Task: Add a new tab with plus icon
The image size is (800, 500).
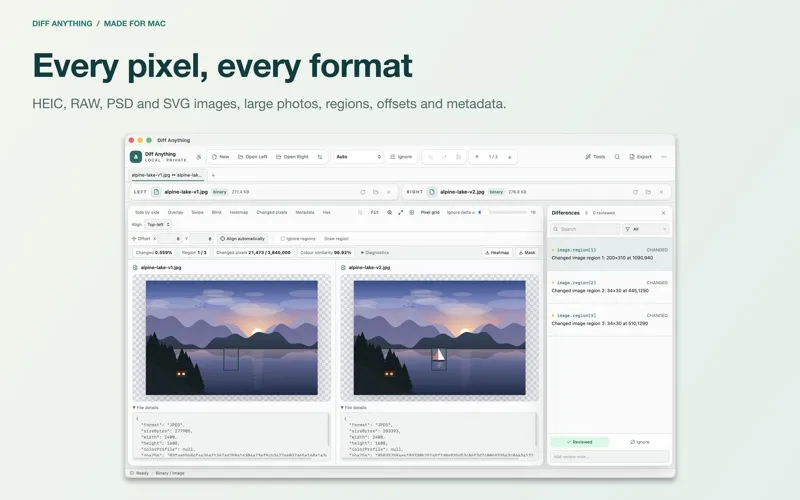Action: (x=213, y=176)
